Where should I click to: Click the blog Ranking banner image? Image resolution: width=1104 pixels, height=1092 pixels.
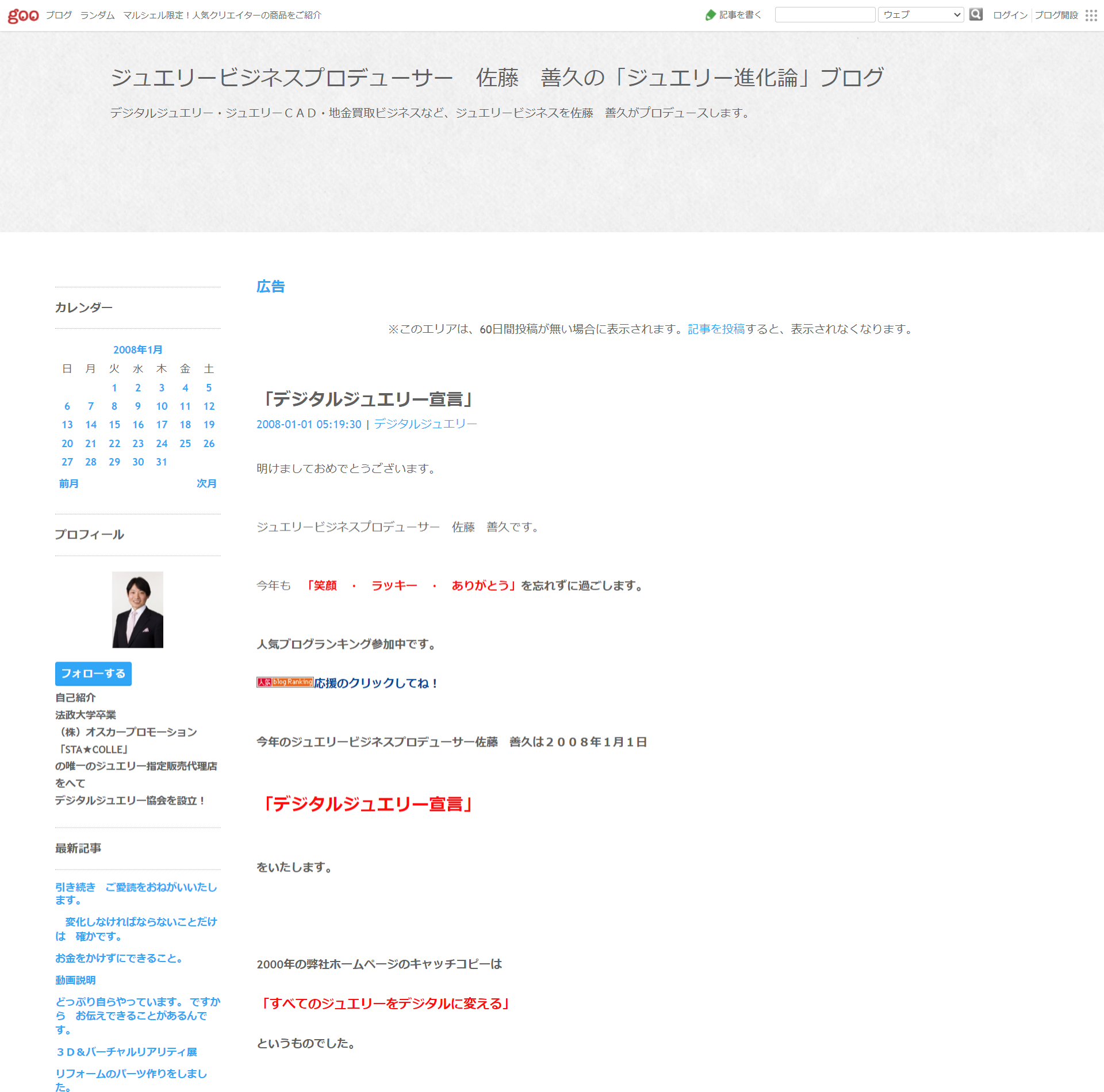tap(285, 682)
